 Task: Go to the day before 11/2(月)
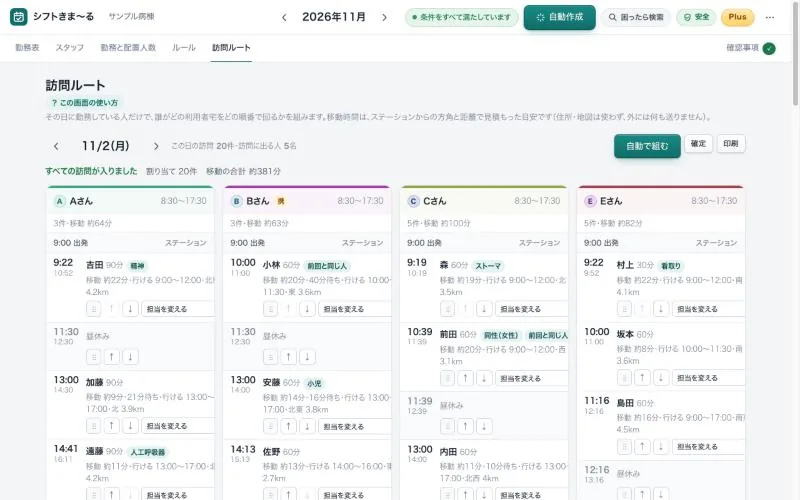[x=56, y=146]
